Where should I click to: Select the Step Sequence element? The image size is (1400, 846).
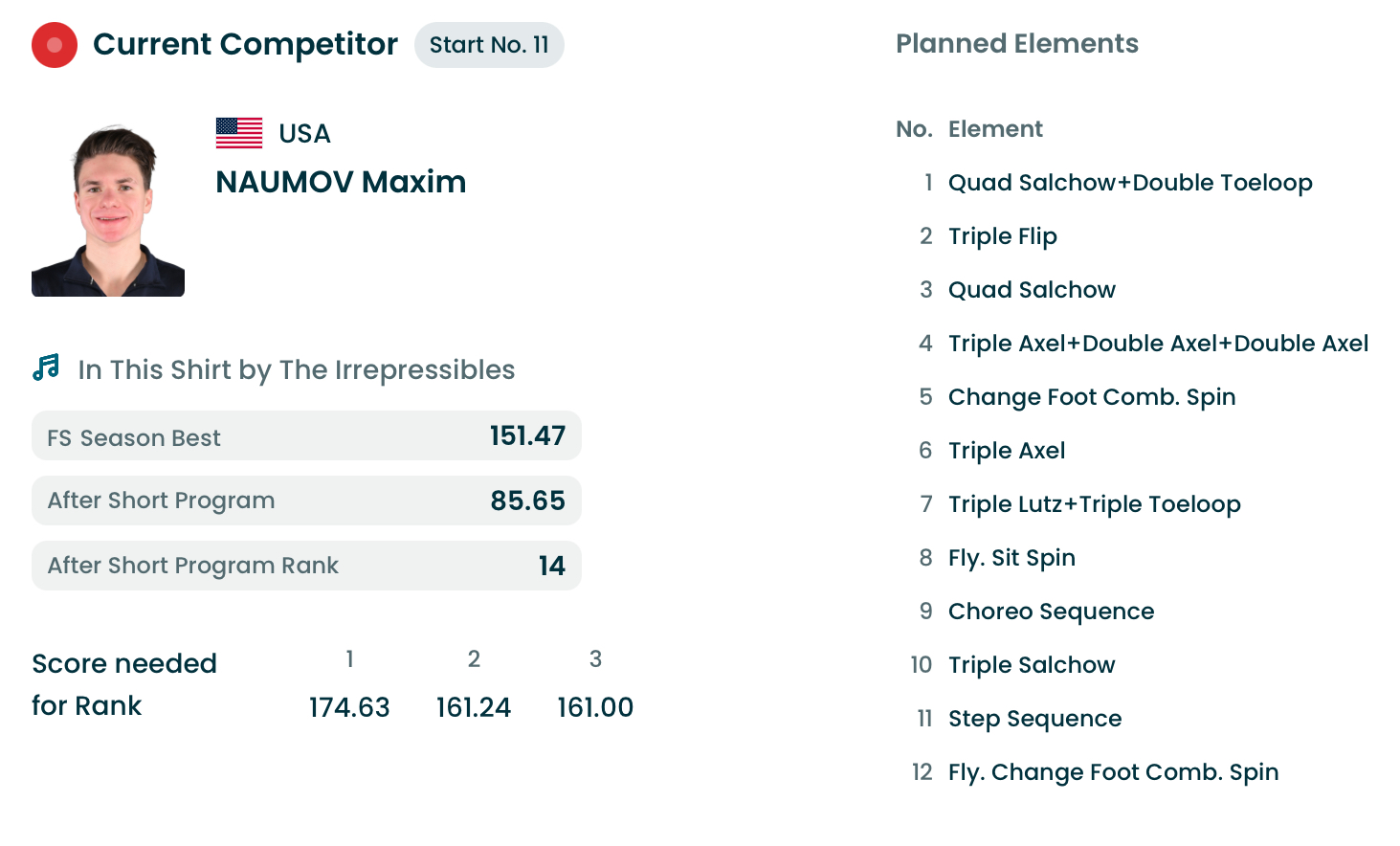point(1035,719)
